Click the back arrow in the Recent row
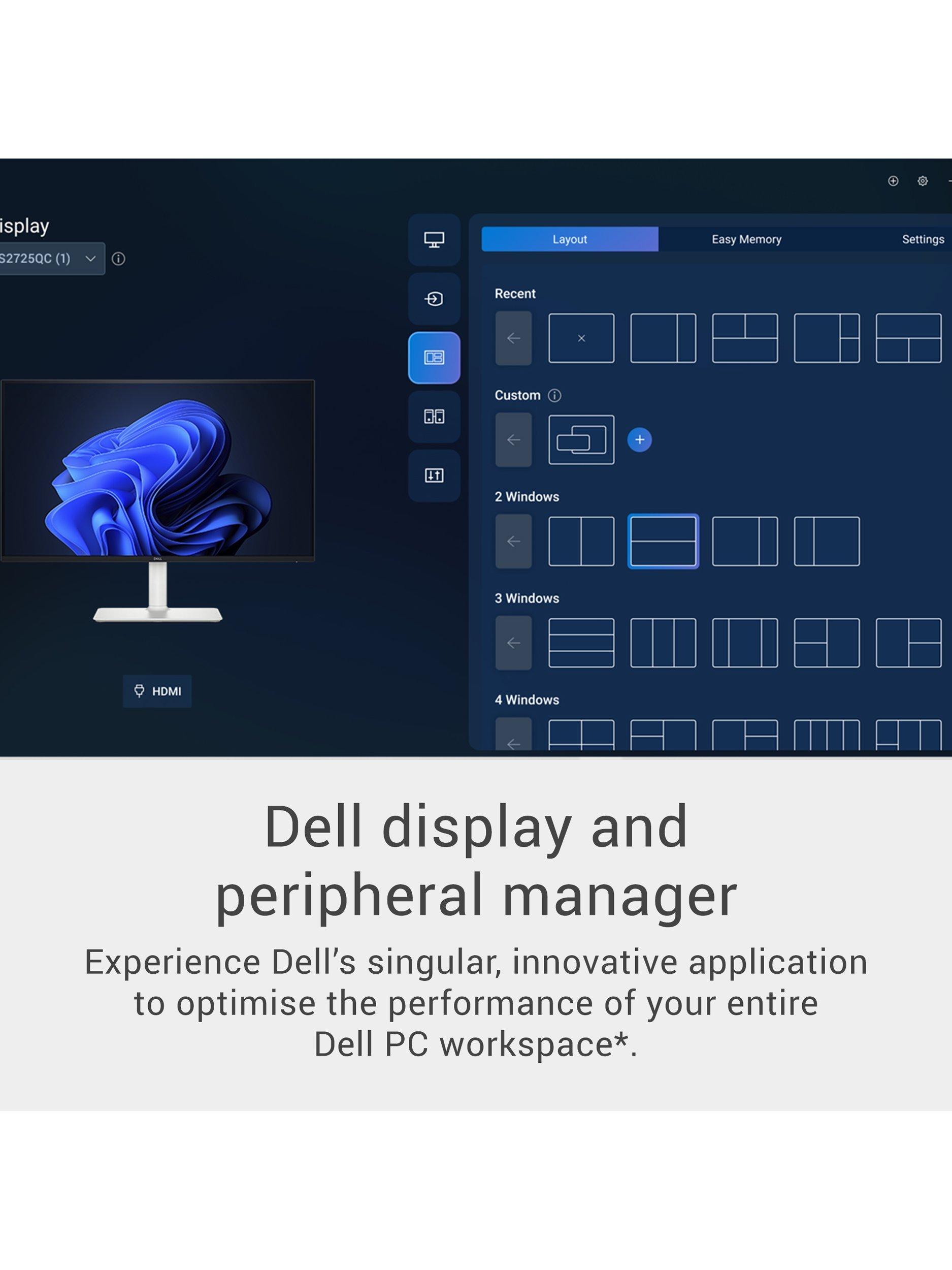This screenshot has width=952, height=1270. (514, 338)
